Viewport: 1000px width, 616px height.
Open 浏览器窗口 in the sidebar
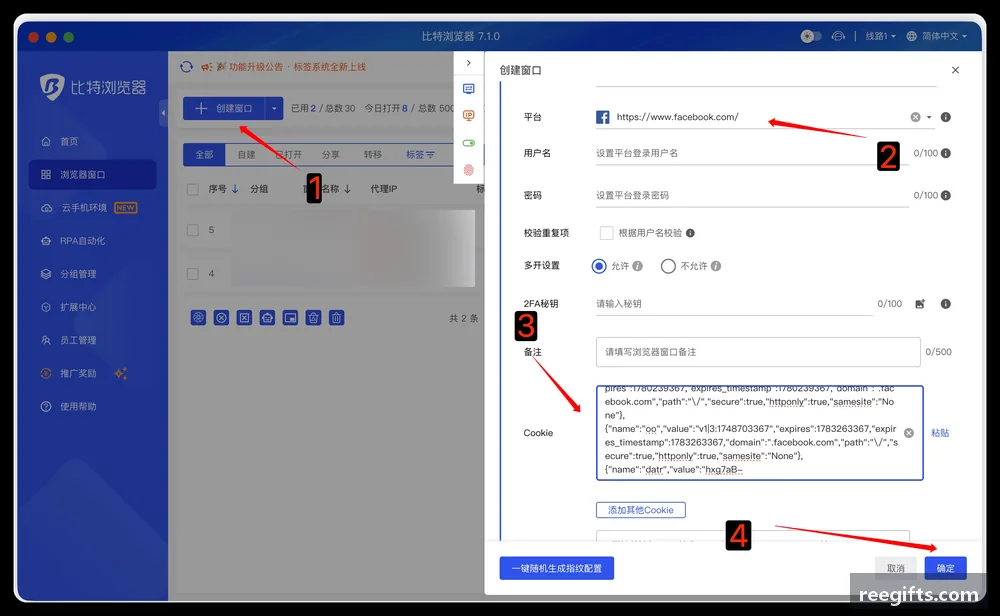[92, 175]
